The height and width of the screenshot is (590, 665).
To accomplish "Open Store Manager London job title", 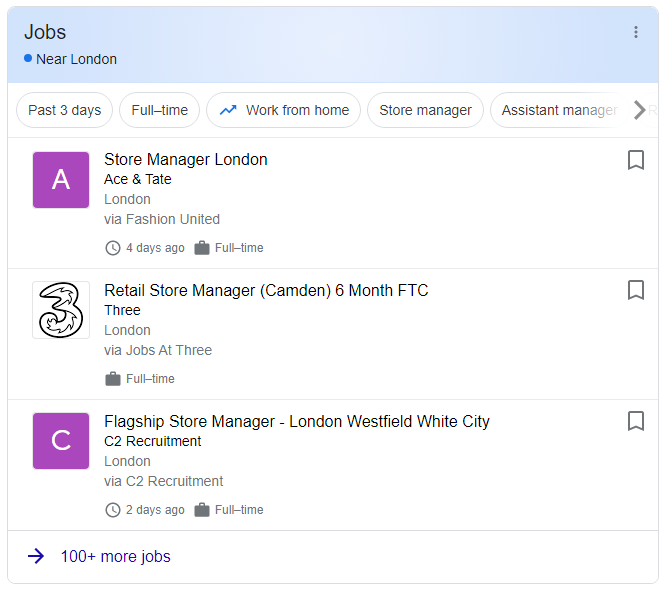I will point(186,160).
